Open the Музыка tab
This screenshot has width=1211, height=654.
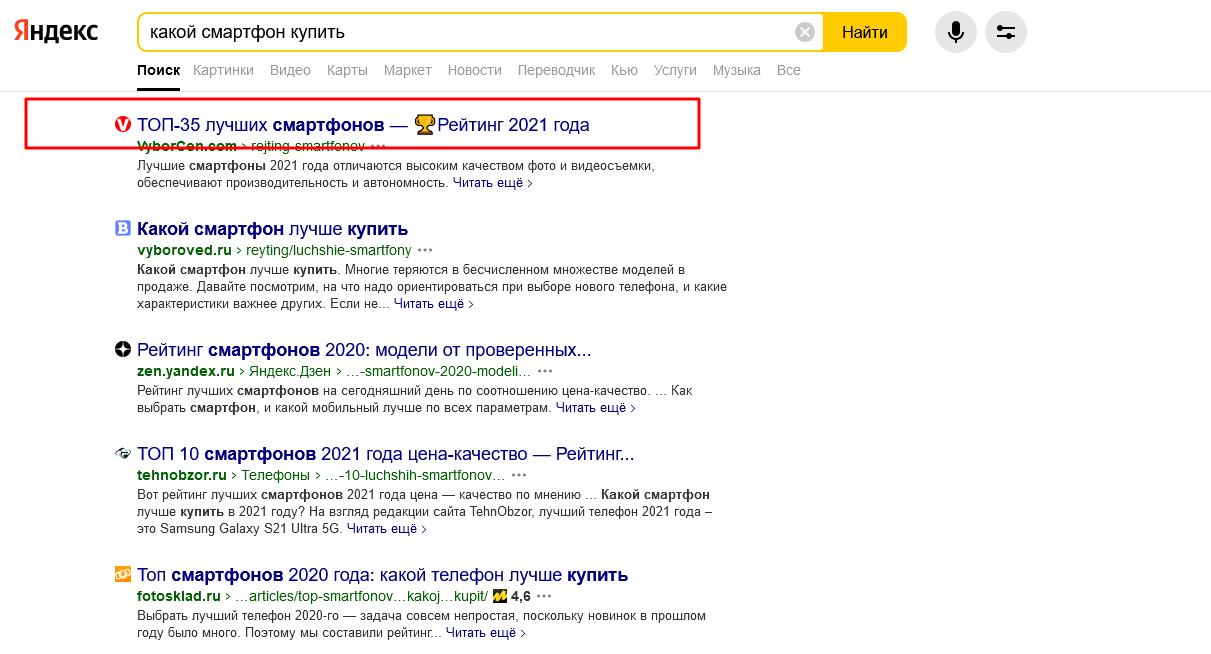pos(737,70)
